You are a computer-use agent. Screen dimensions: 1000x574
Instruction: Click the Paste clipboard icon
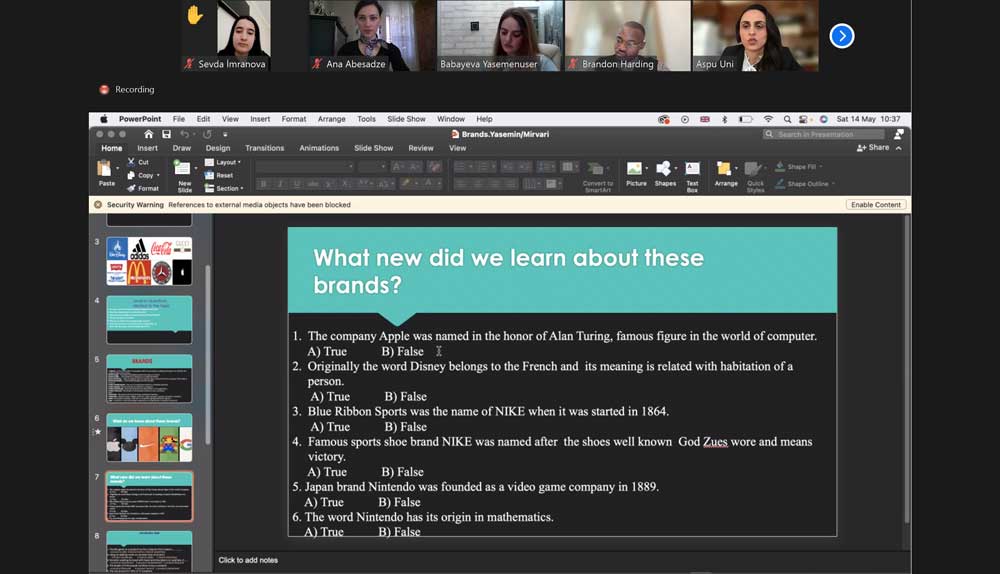click(x=106, y=169)
